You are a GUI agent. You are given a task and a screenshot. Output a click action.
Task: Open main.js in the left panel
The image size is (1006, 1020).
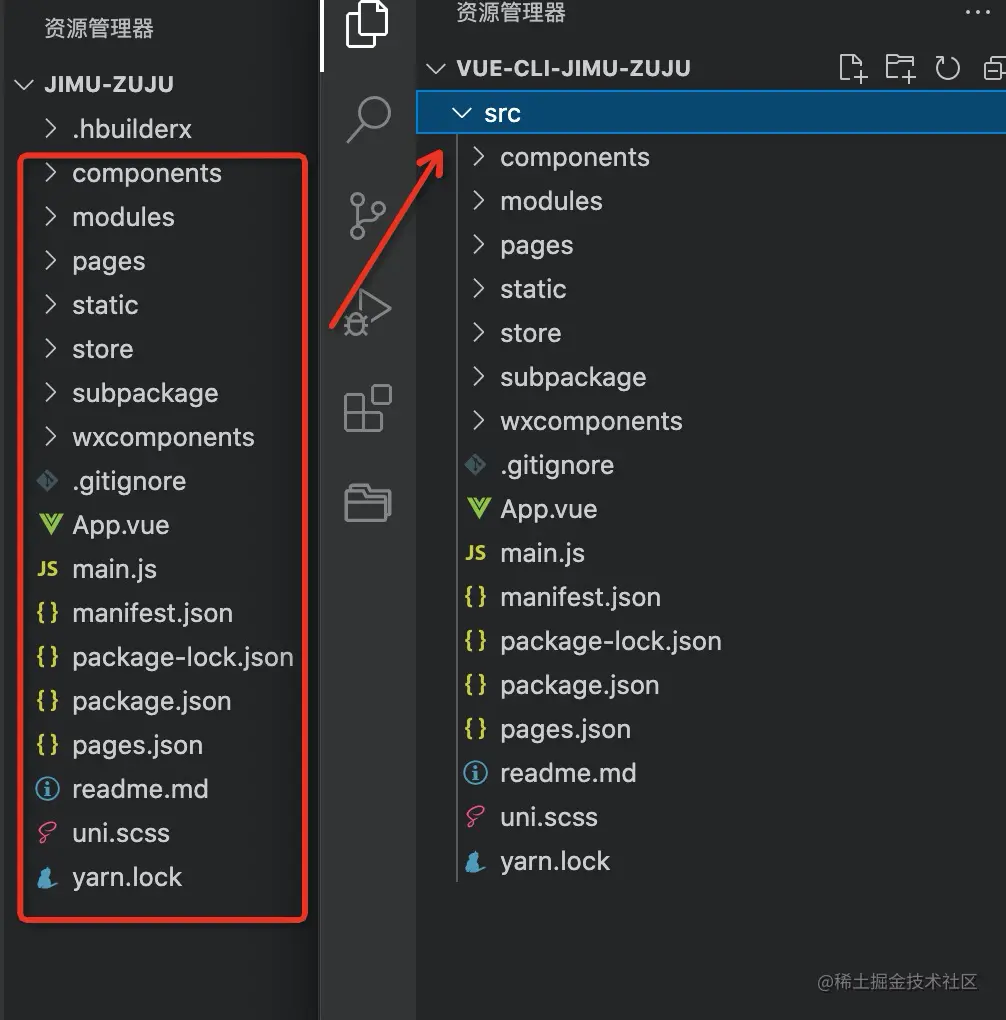click(x=114, y=569)
